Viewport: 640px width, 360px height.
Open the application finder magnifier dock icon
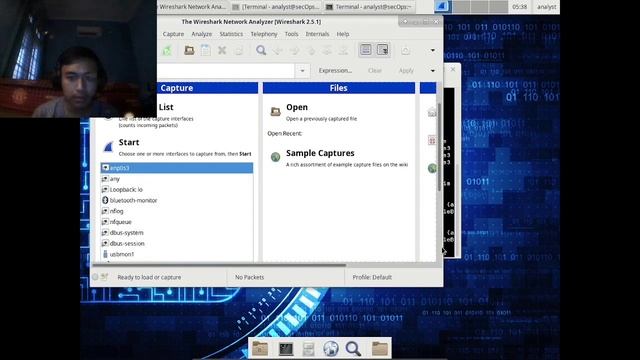pyautogui.click(x=353, y=349)
